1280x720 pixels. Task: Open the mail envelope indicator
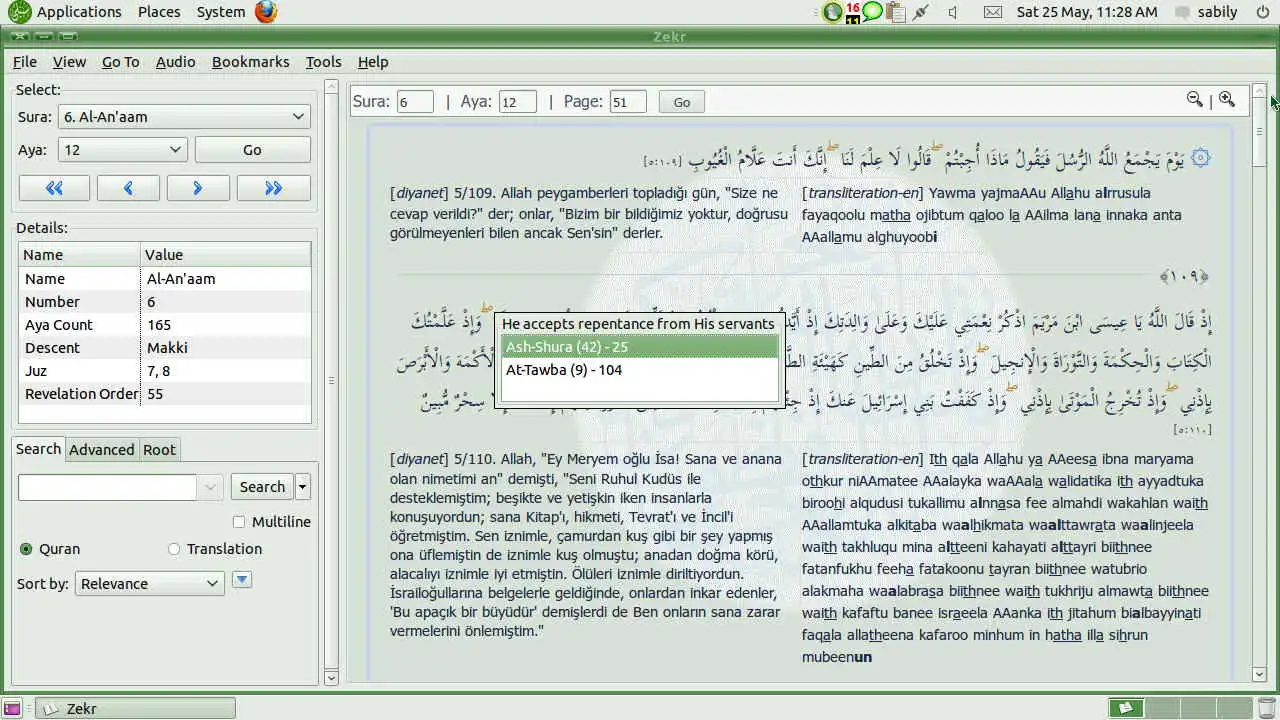[x=992, y=12]
